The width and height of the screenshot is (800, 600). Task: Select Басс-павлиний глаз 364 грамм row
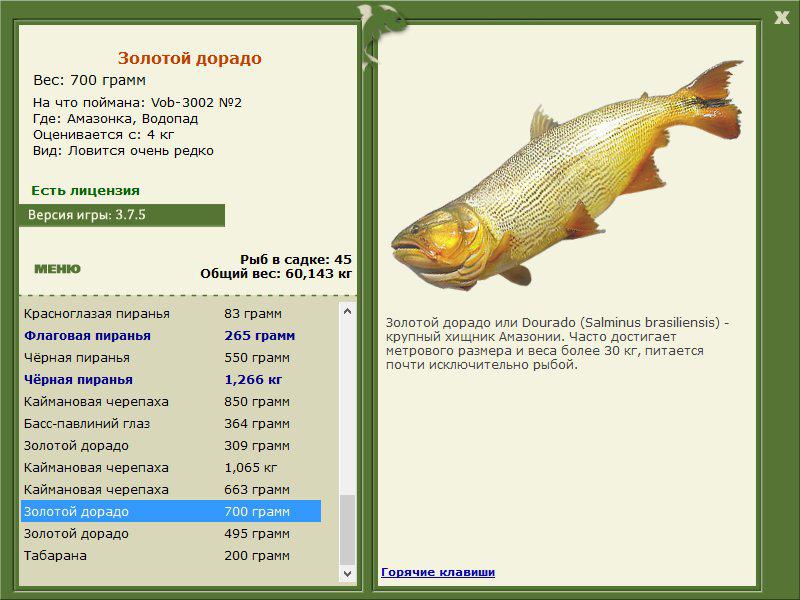pyautogui.click(x=171, y=423)
